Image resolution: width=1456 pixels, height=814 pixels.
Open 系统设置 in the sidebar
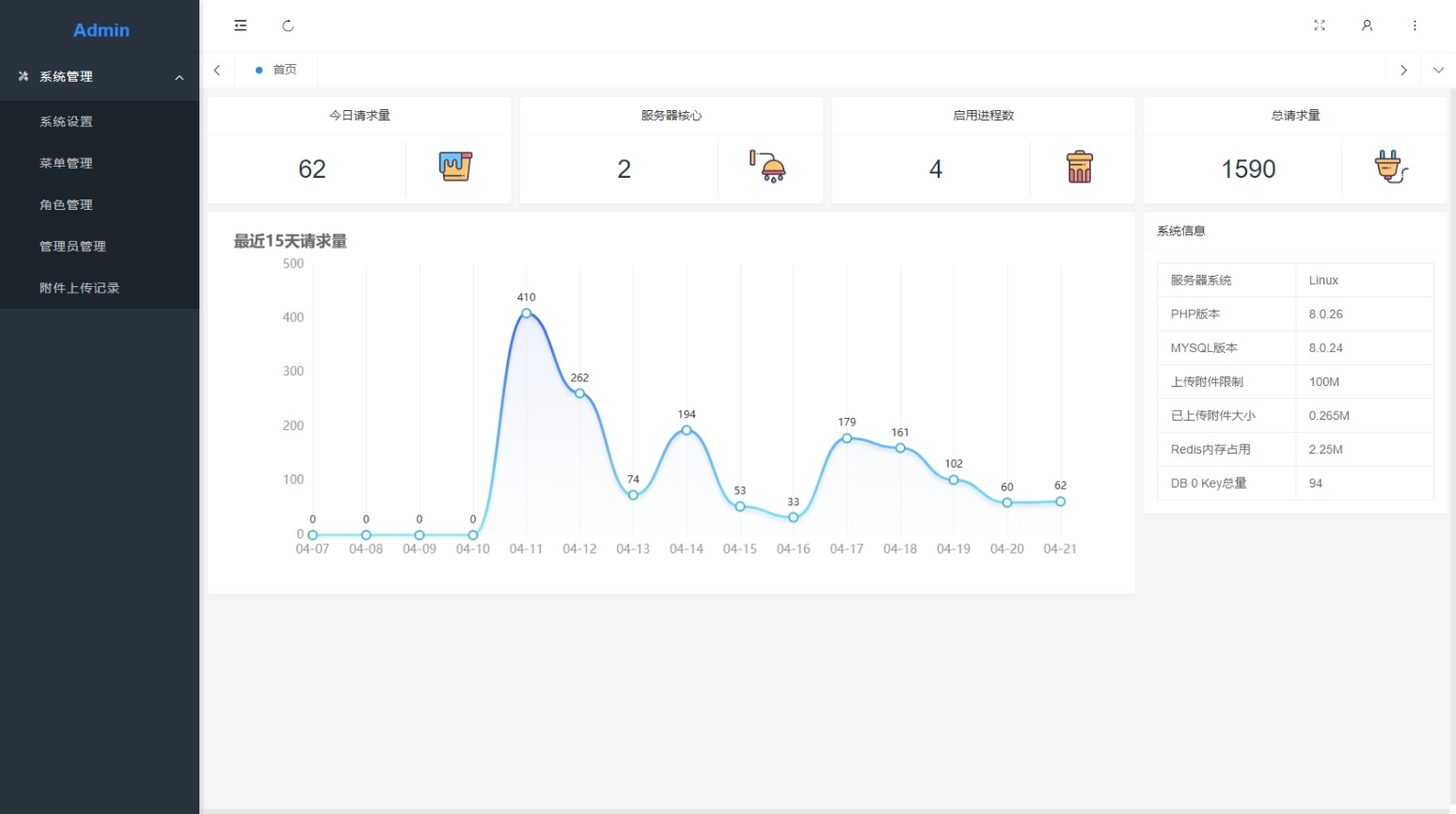click(100, 121)
